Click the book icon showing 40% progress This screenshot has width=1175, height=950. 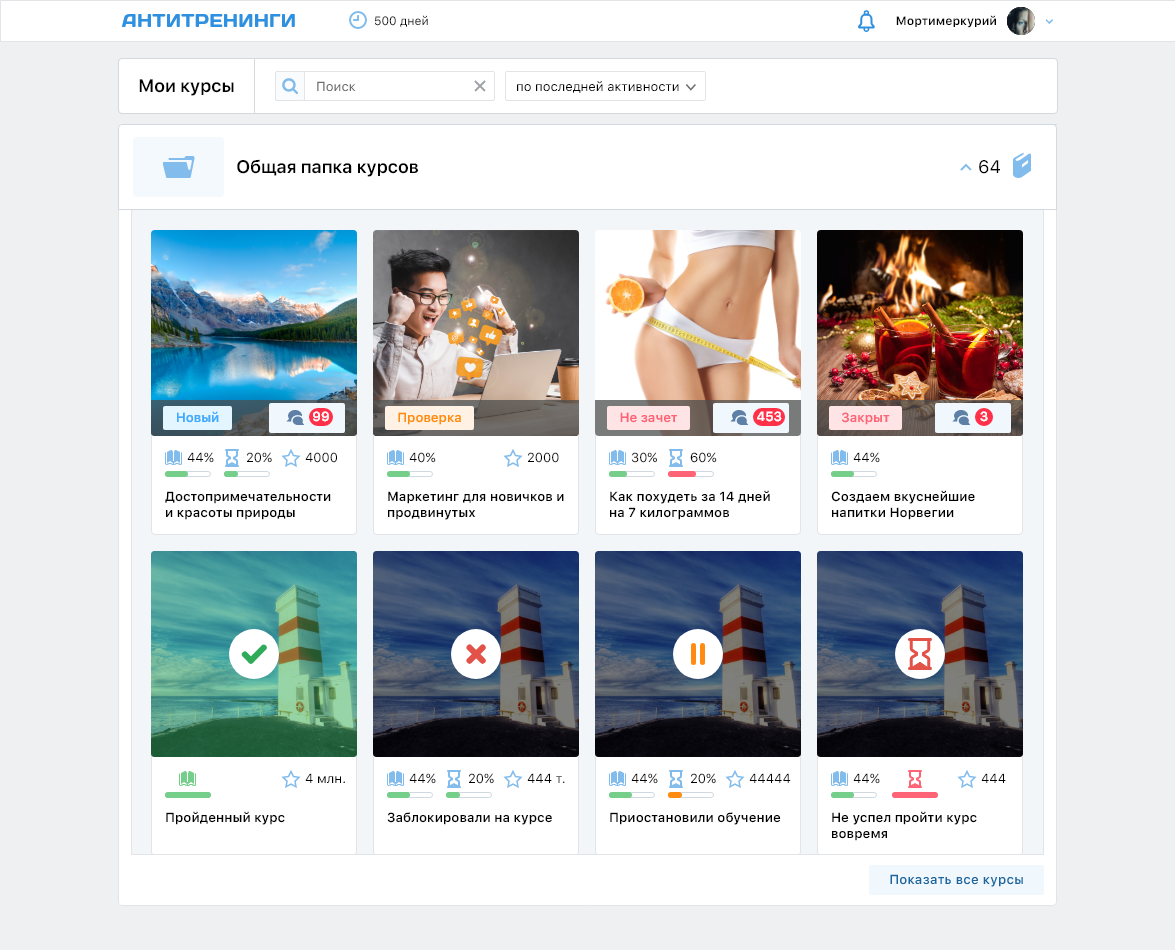(396, 457)
